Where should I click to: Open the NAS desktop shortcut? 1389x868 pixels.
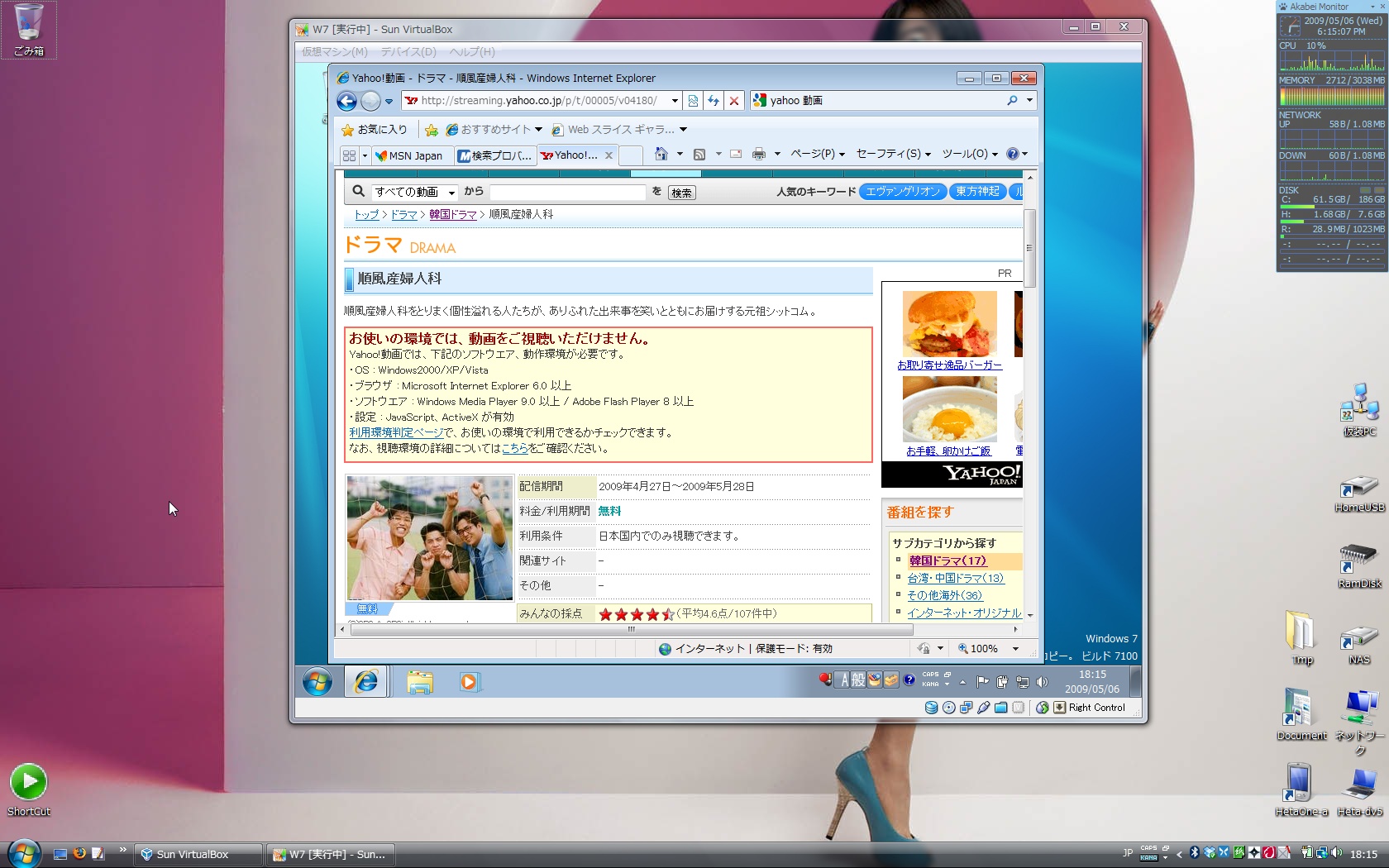point(1359,645)
